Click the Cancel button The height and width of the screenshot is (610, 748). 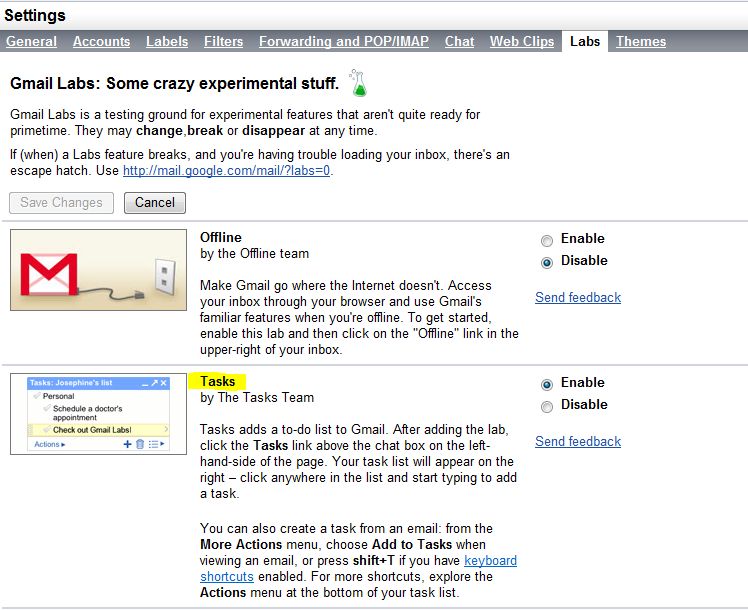click(x=155, y=203)
